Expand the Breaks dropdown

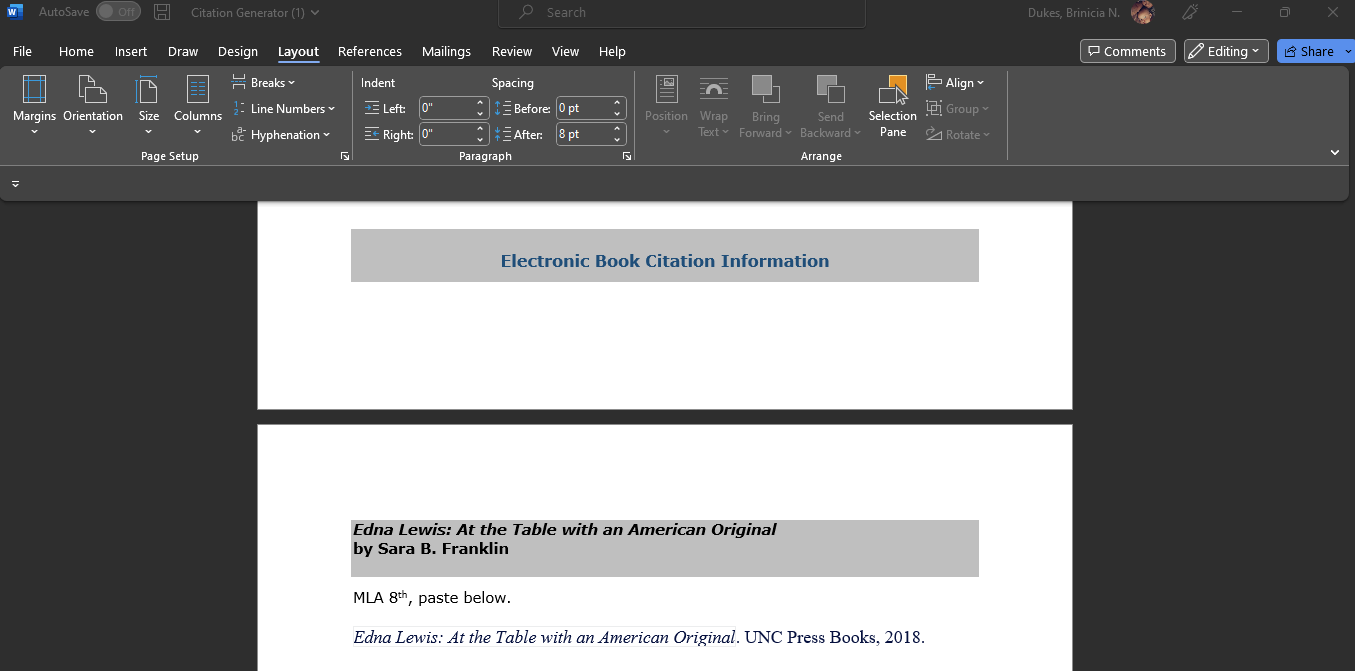264,82
